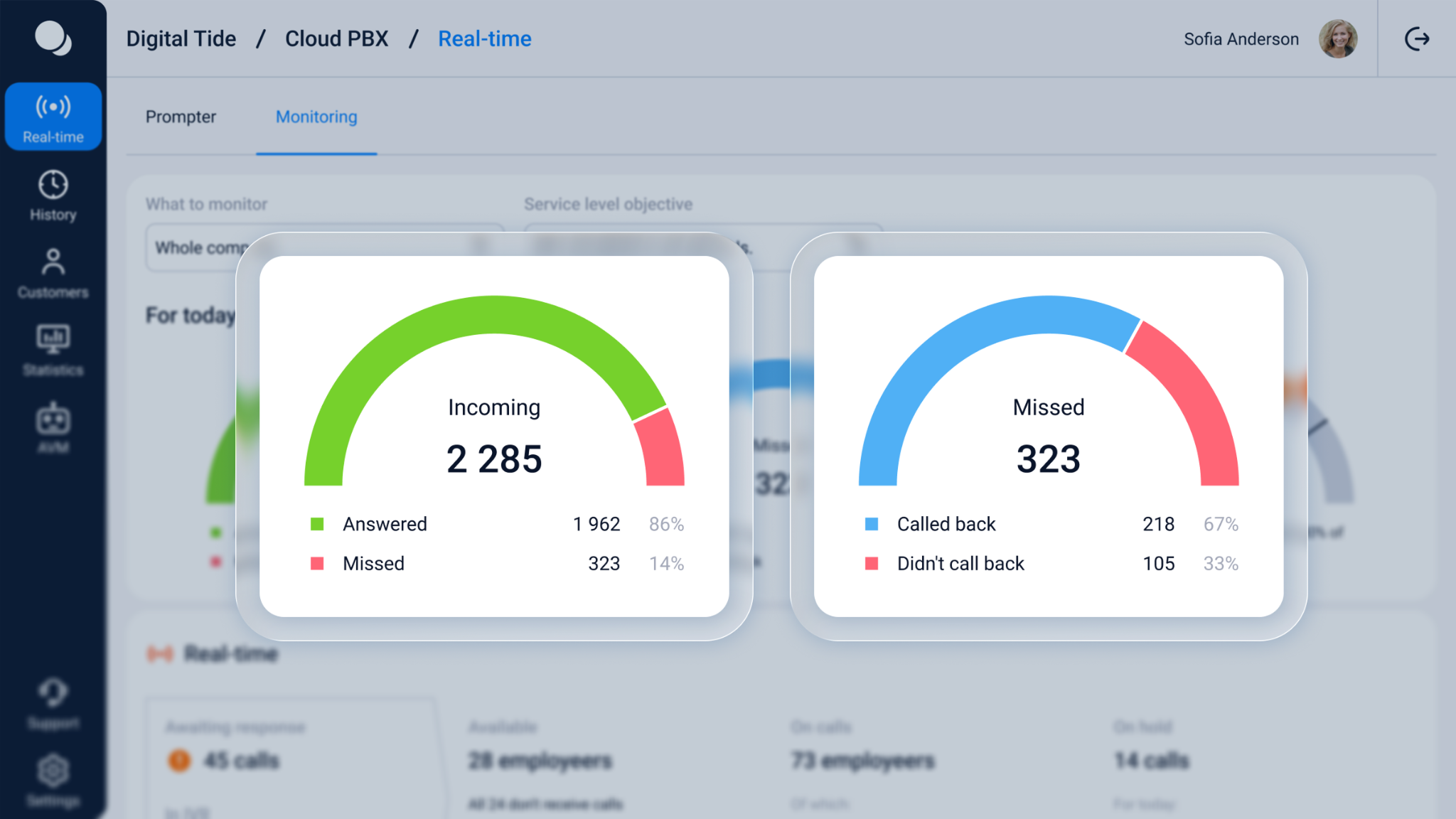Switch to the Prompter tab

point(181,117)
